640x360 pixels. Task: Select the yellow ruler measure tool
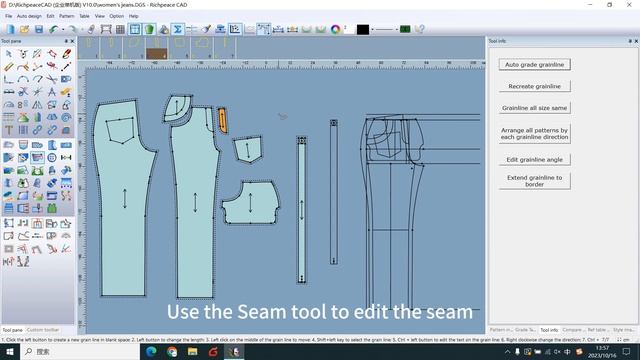pyautogui.click(x=9, y=67)
